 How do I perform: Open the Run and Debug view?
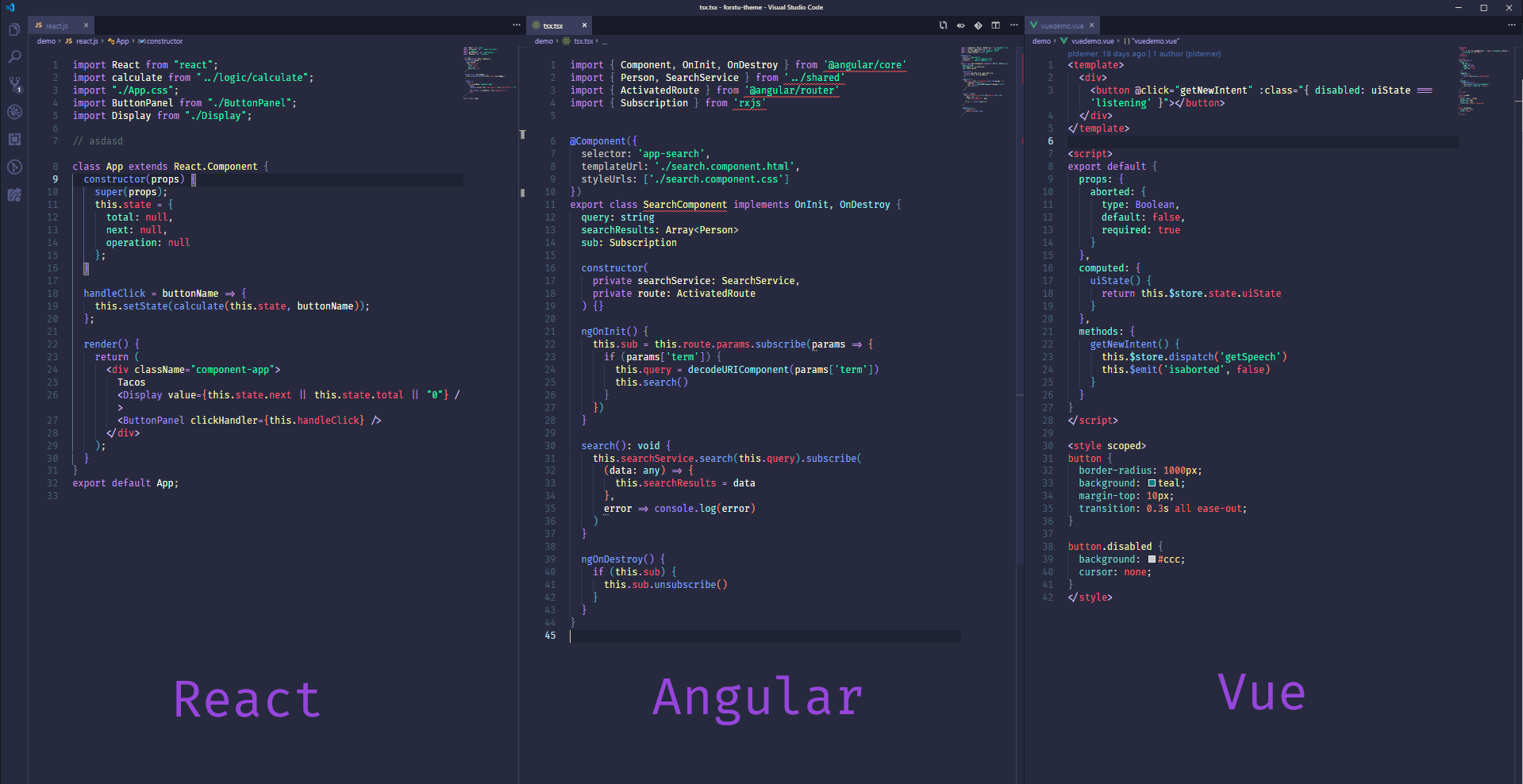pos(14,112)
